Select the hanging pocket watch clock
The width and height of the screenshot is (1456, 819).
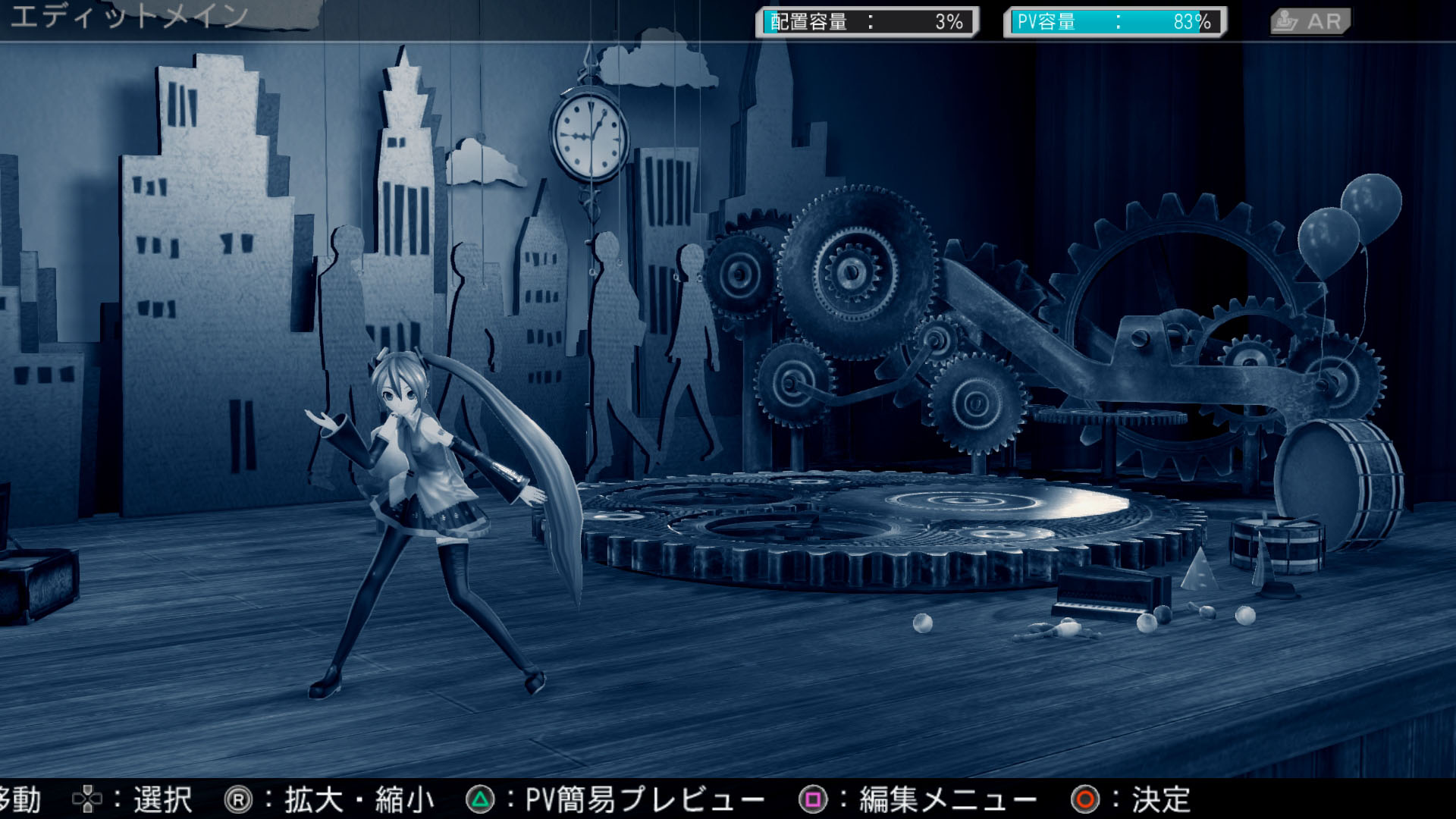pyautogui.click(x=589, y=136)
